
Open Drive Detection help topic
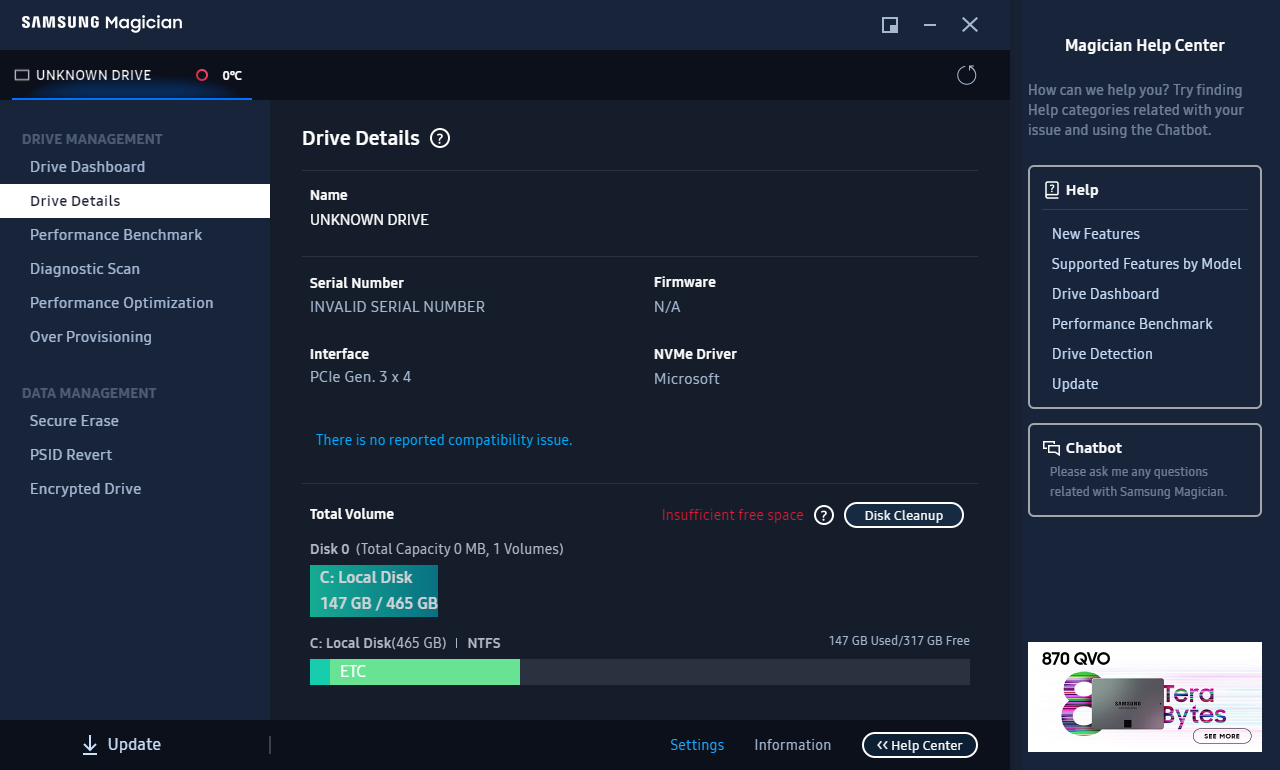coord(1102,354)
